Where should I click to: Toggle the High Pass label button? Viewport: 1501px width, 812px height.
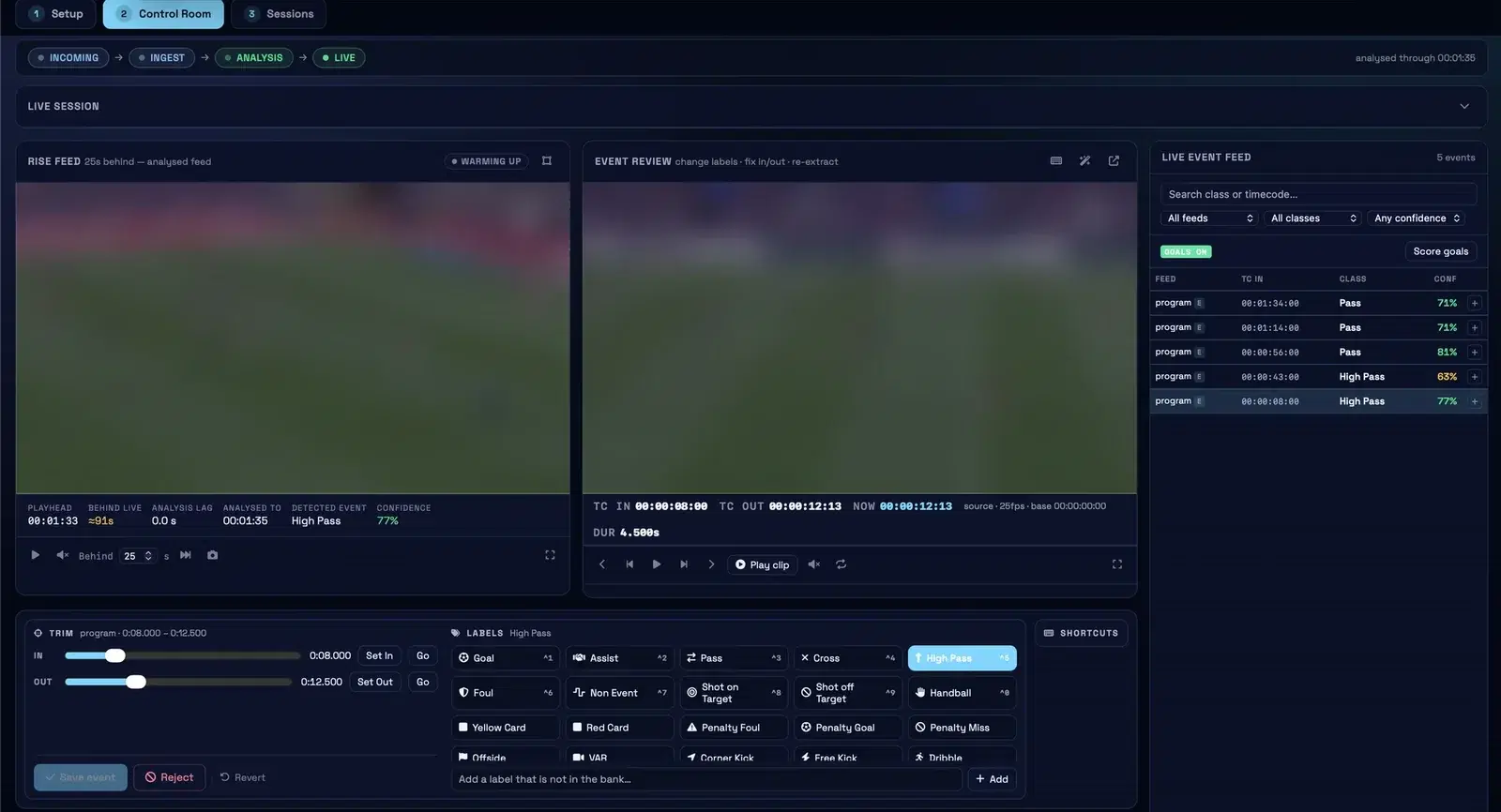(962, 658)
